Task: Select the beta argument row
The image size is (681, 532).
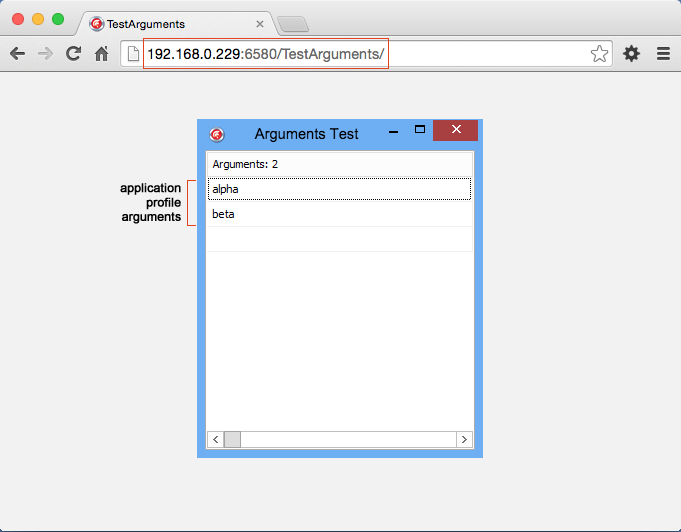Action: click(340, 214)
